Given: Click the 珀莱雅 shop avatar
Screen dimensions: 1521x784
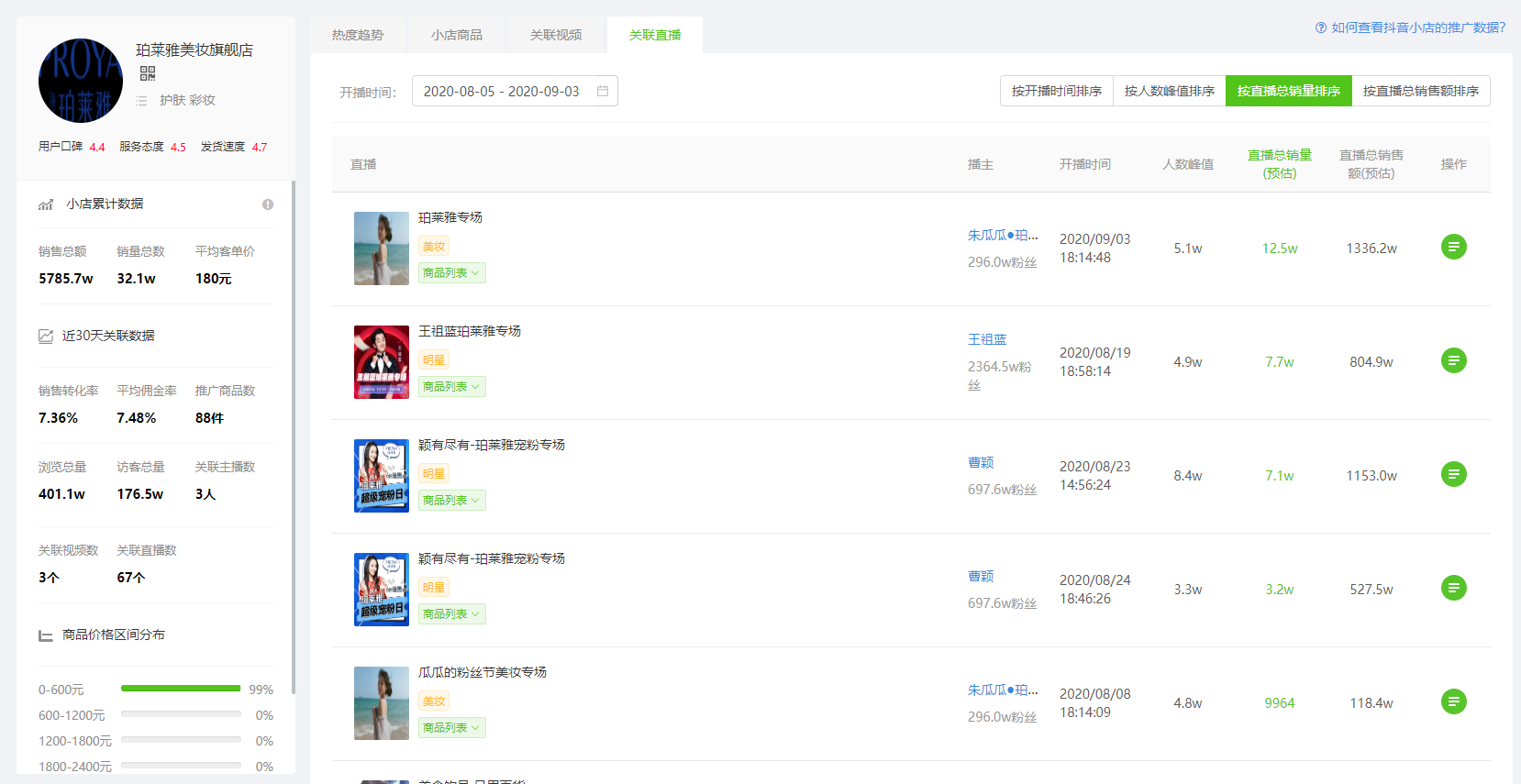Looking at the screenshot, I should click(x=81, y=81).
